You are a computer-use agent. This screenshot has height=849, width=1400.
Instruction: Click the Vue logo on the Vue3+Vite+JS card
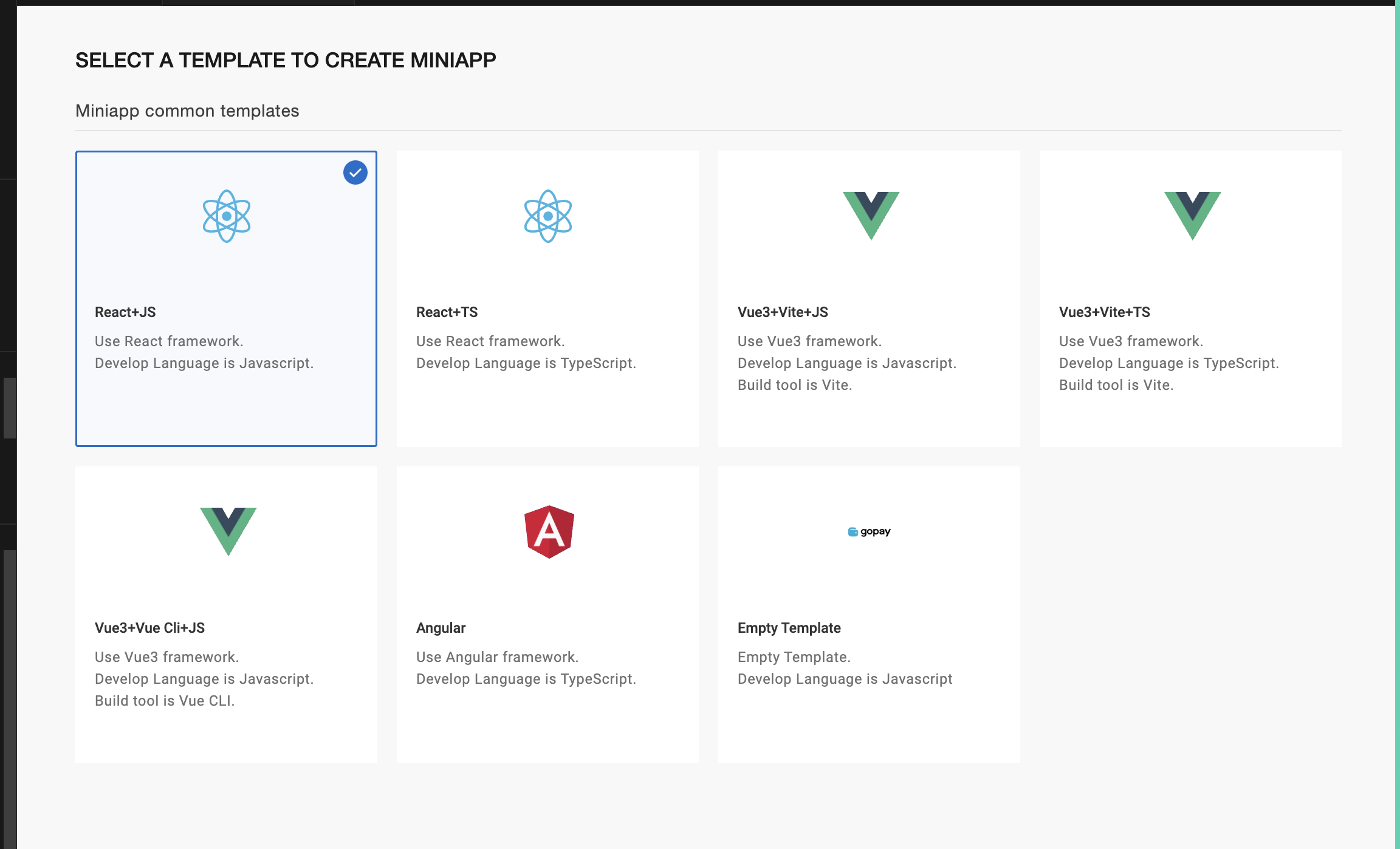click(871, 216)
